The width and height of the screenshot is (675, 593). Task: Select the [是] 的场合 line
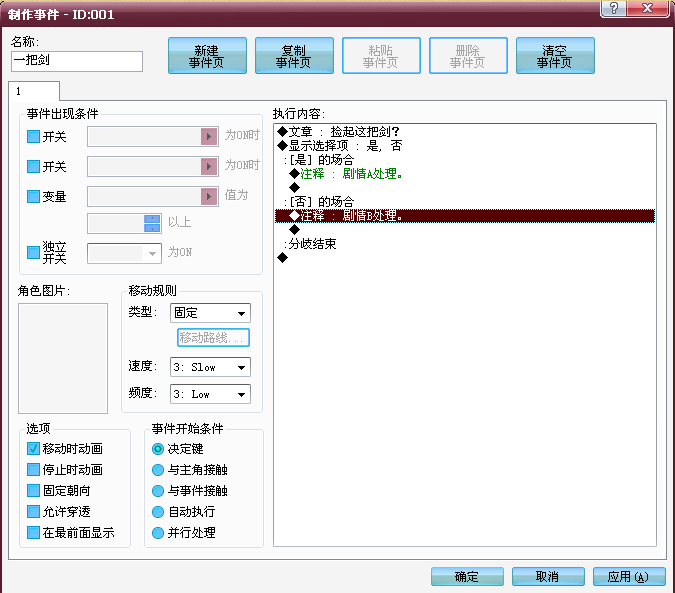(x=465, y=160)
